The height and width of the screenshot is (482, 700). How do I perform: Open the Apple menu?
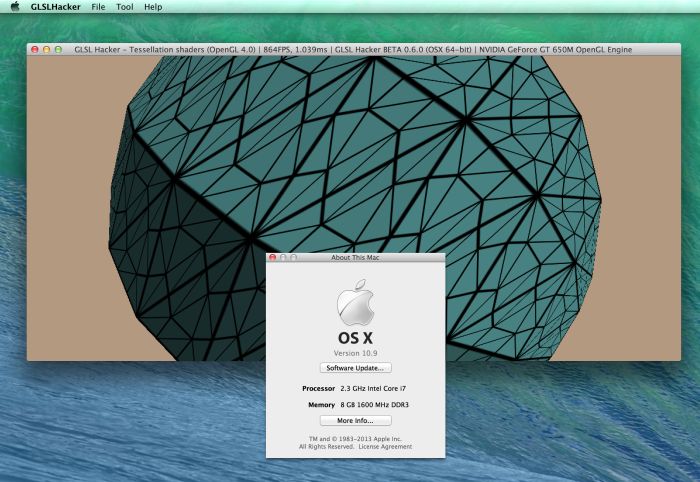[15, 7]
